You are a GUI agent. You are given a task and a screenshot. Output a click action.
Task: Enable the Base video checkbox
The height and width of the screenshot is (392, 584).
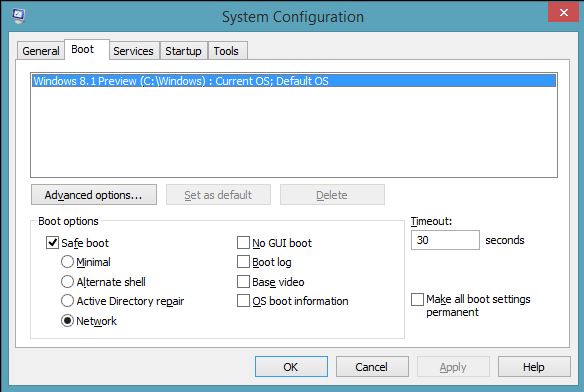click(243, 282)
